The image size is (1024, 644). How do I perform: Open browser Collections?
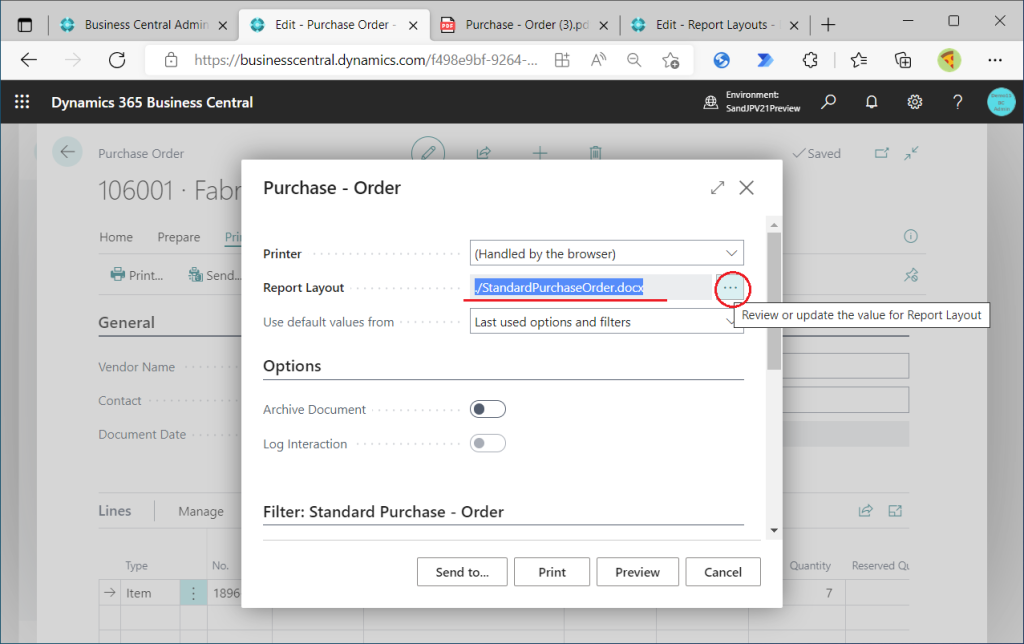(903, 60)
